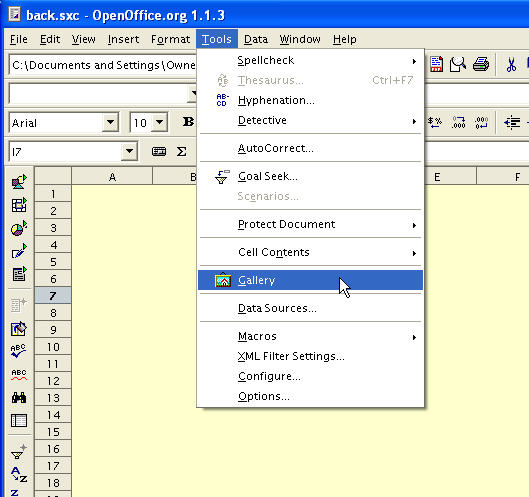Click the Goal Seek menu icon
529x497 pixels.
[222, 176]
